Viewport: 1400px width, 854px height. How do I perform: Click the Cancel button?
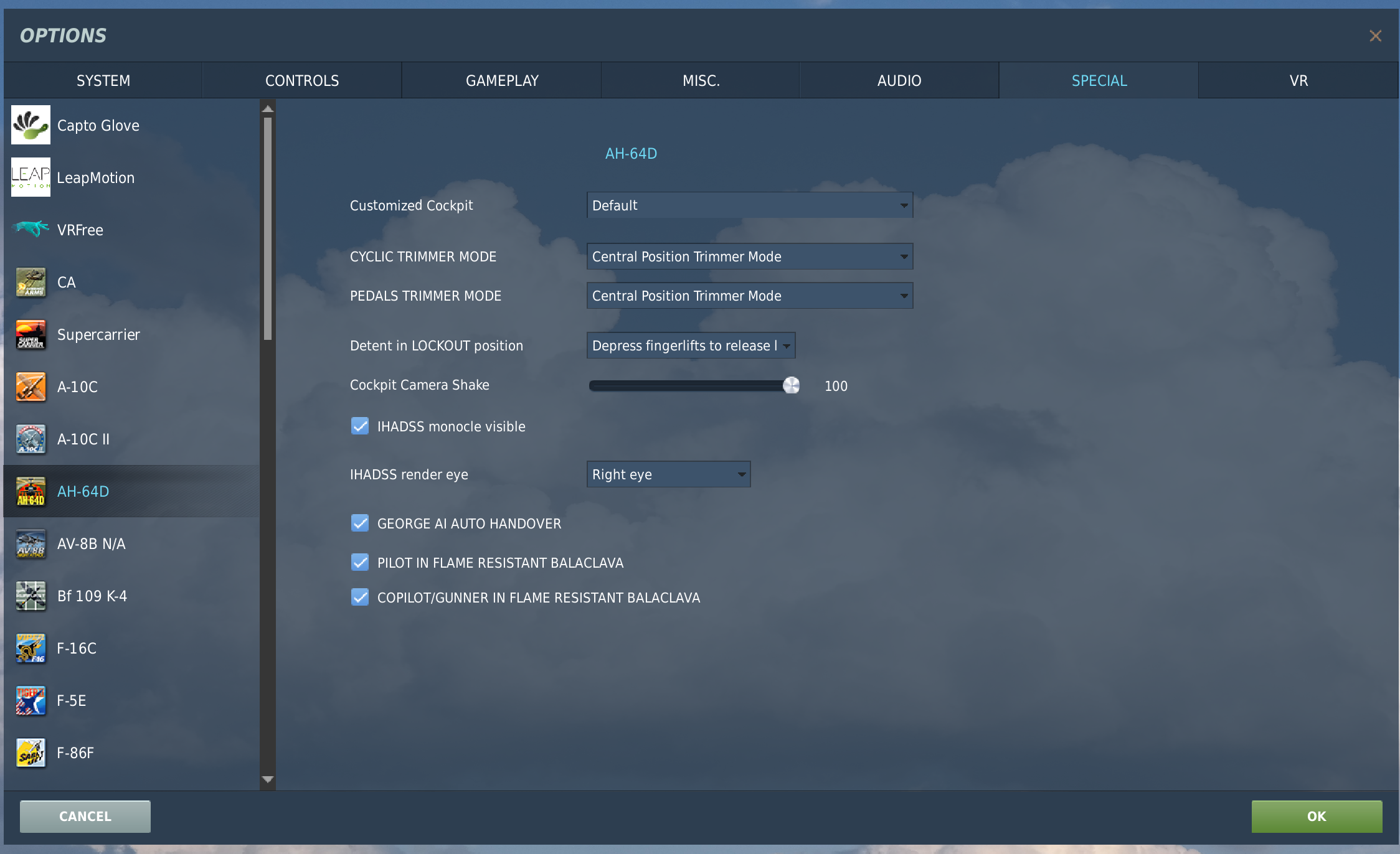85,816
